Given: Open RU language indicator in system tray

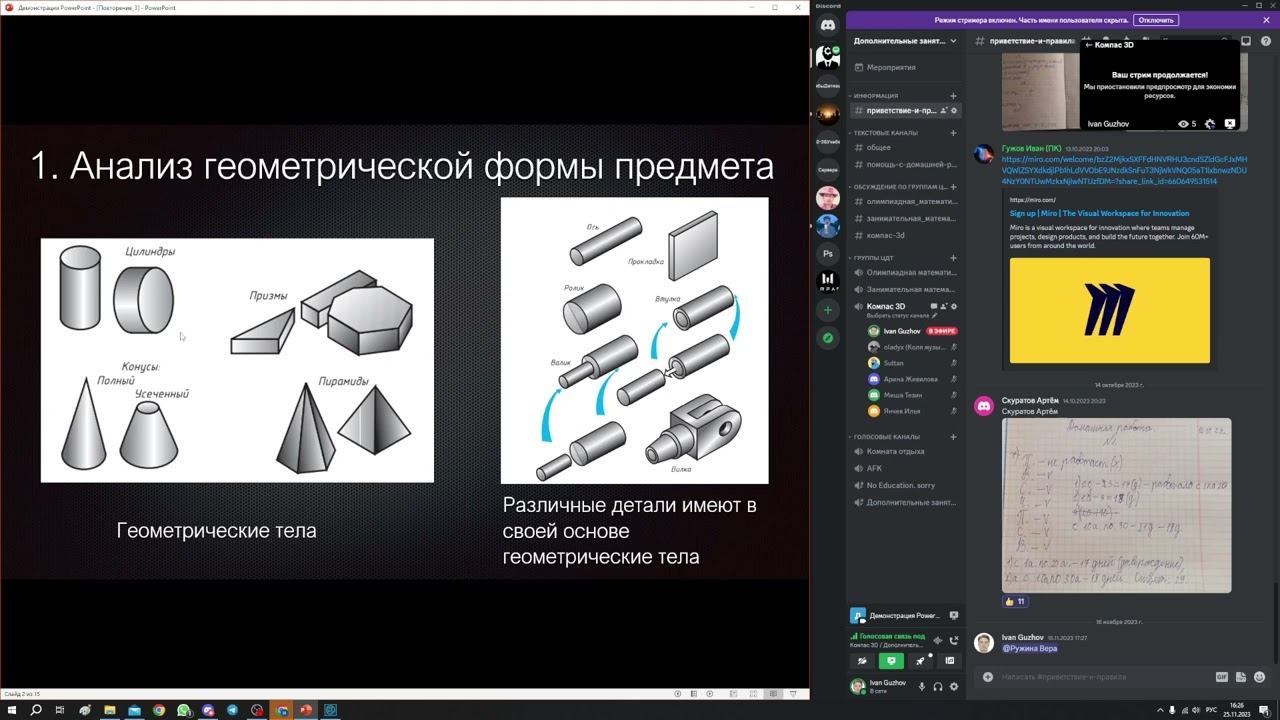Looking at the screenshot, I should click(x=1211, y=710).
